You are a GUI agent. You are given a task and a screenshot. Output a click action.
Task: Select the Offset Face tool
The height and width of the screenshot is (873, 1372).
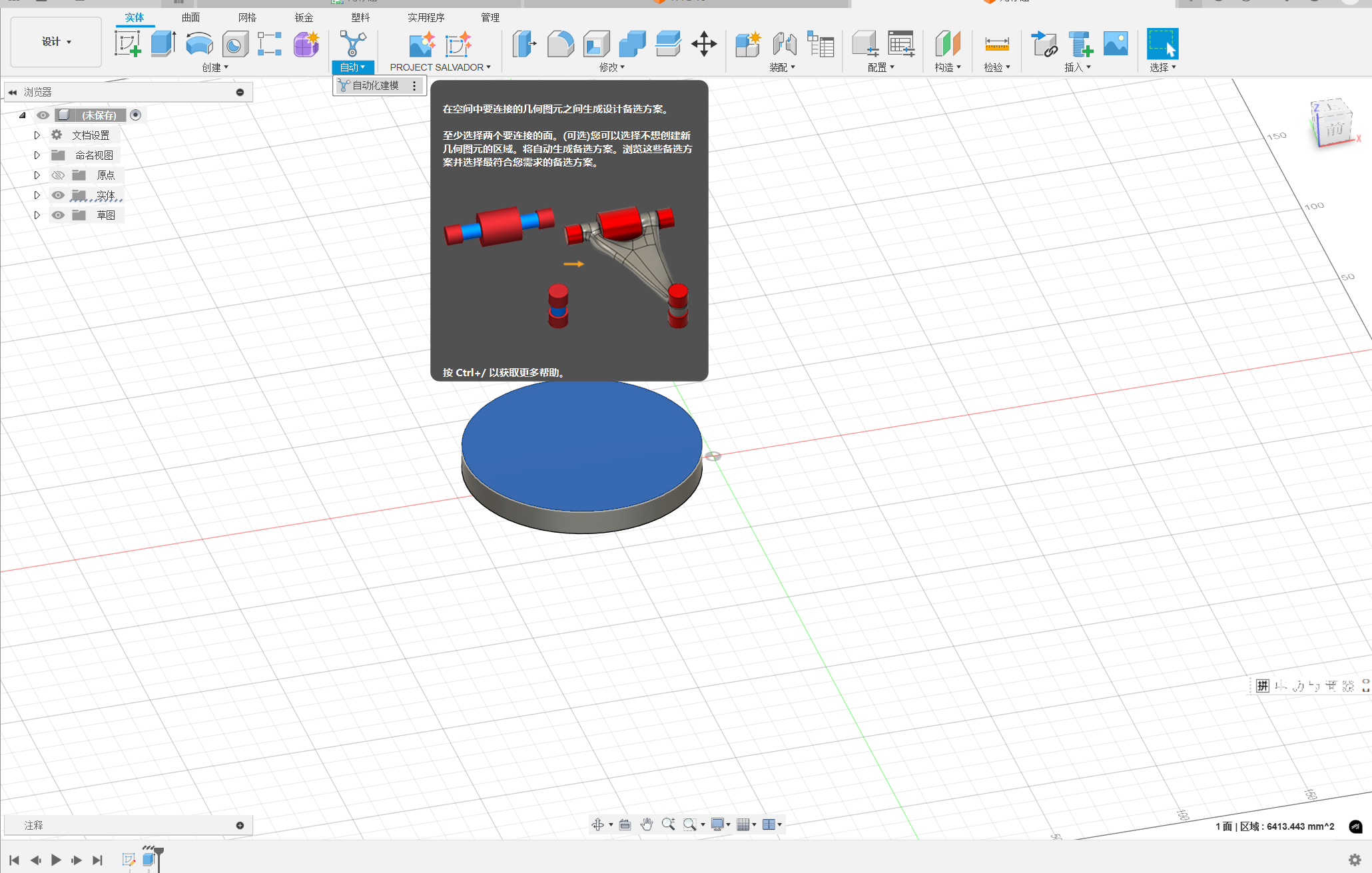(x=668, y=44)
